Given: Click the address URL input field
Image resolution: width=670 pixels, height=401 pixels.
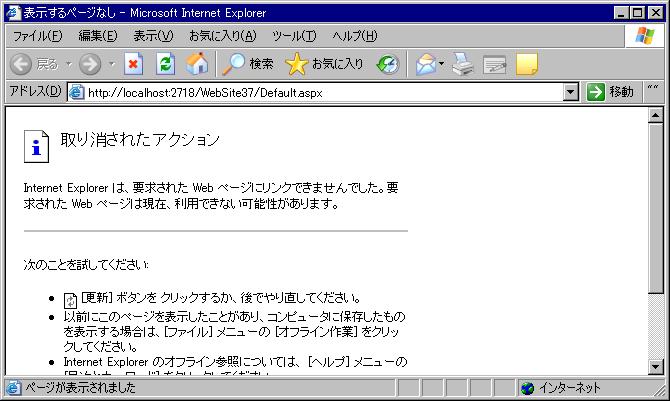Looking at the screenshot, I should pos(325,92).
